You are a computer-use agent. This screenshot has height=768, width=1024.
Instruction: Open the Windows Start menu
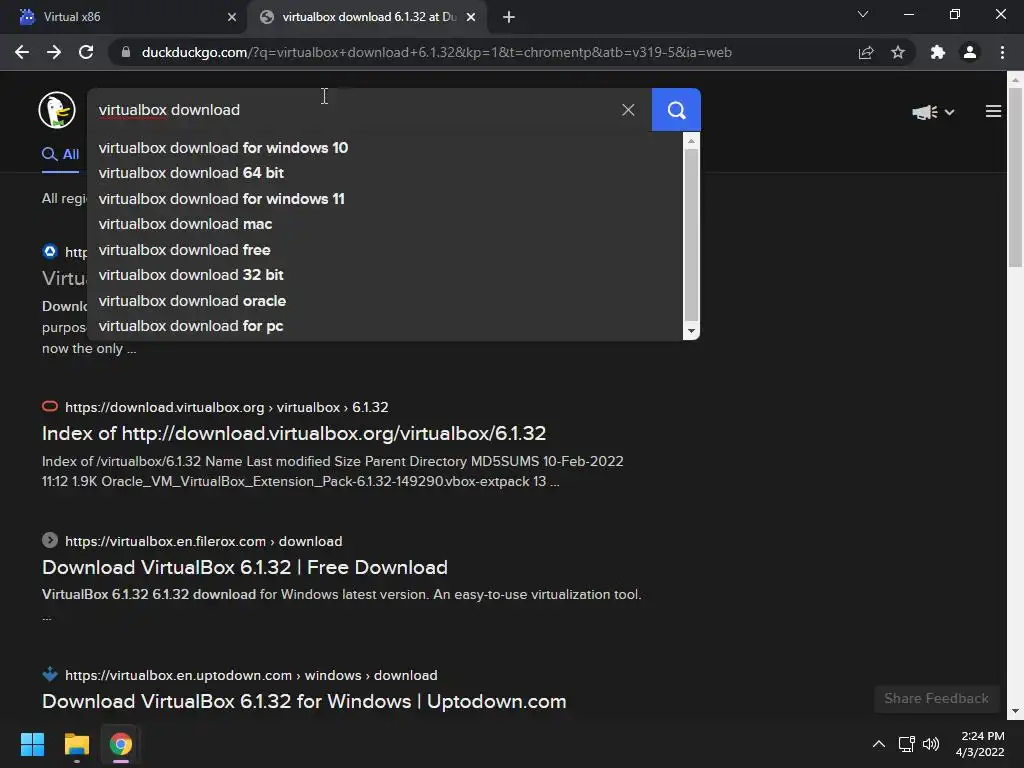32,744
